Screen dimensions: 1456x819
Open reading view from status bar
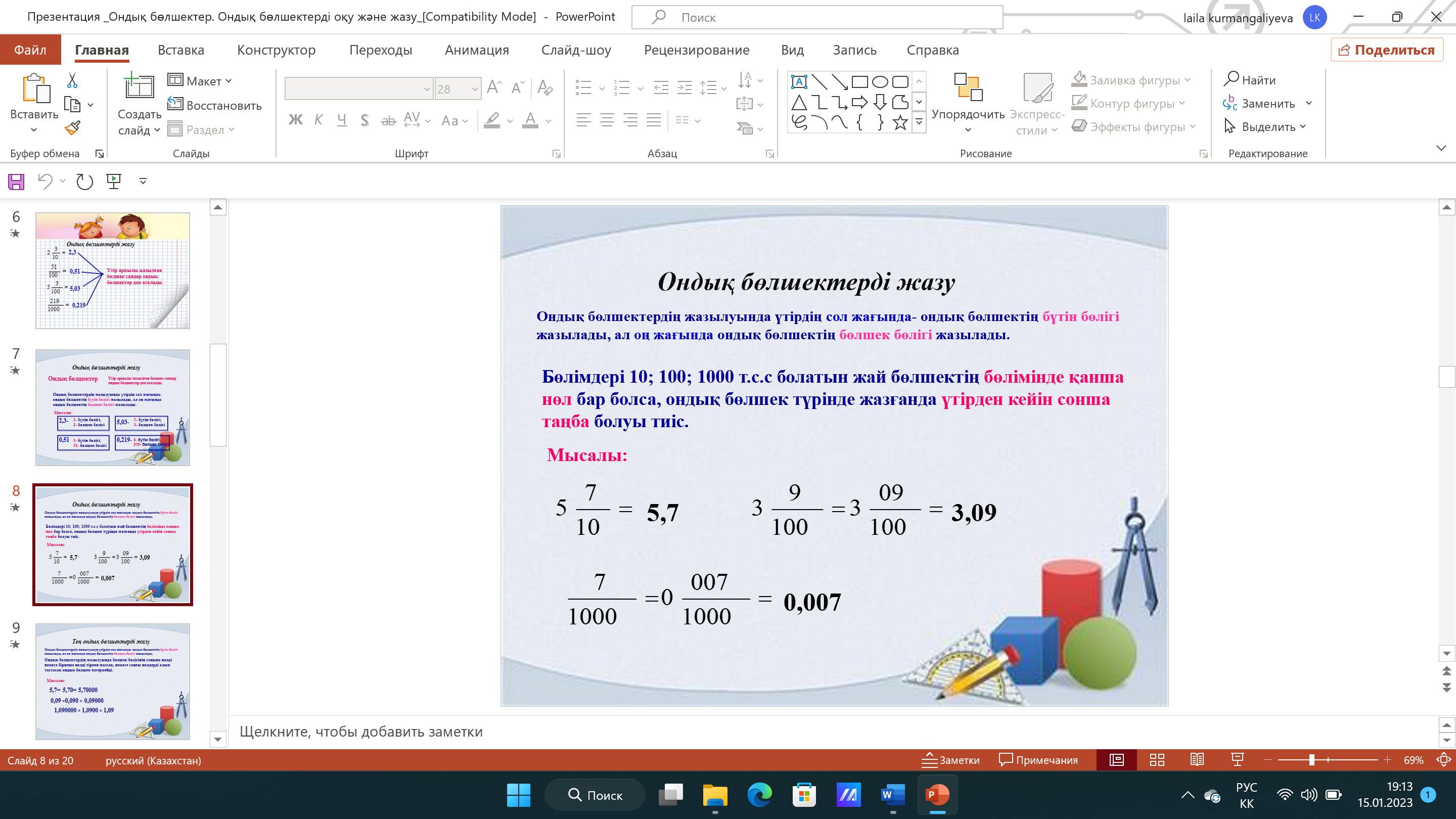coord(1197,760)
